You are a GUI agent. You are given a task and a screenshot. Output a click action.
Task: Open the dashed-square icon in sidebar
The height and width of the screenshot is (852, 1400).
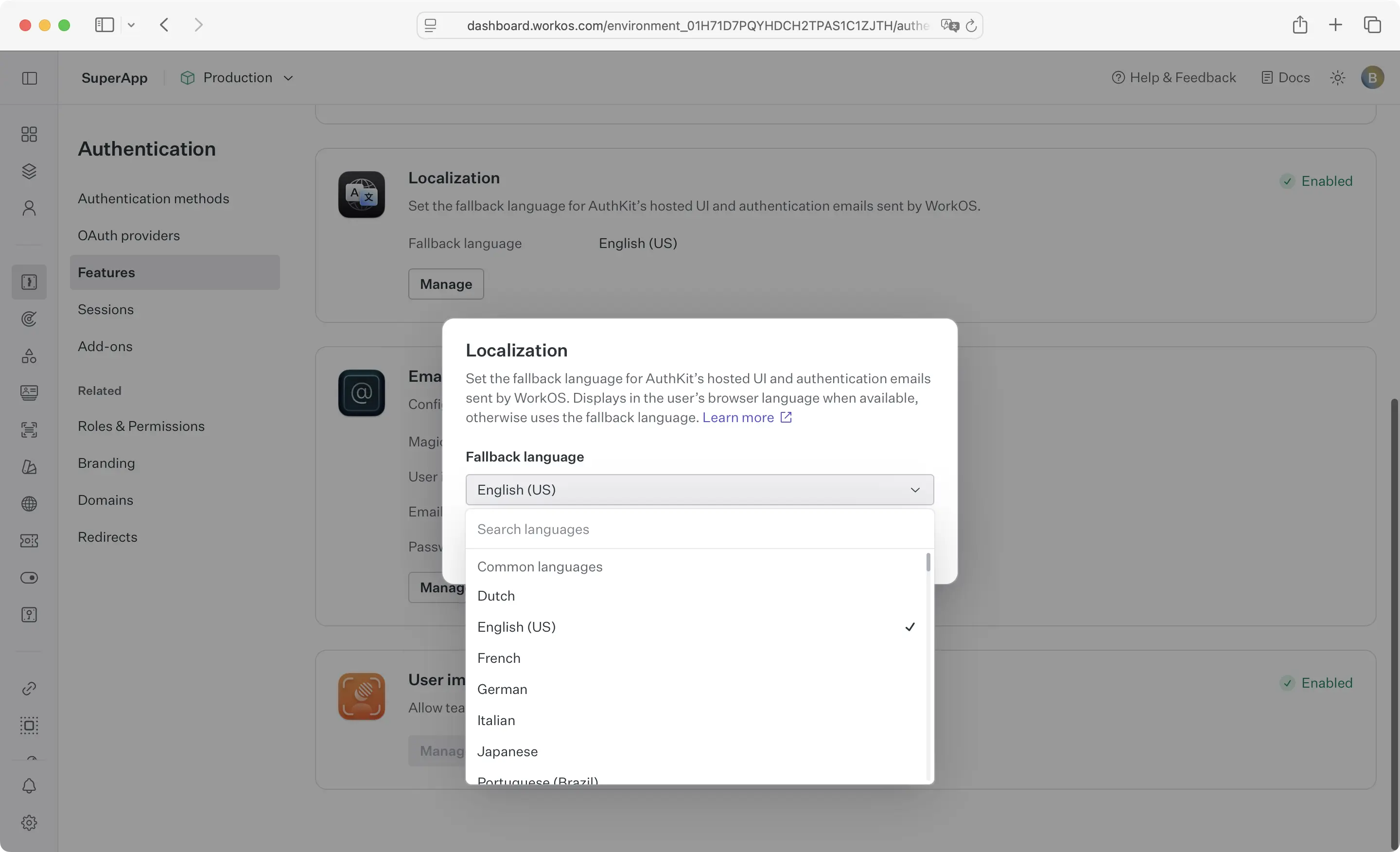(x=29, y=725)
